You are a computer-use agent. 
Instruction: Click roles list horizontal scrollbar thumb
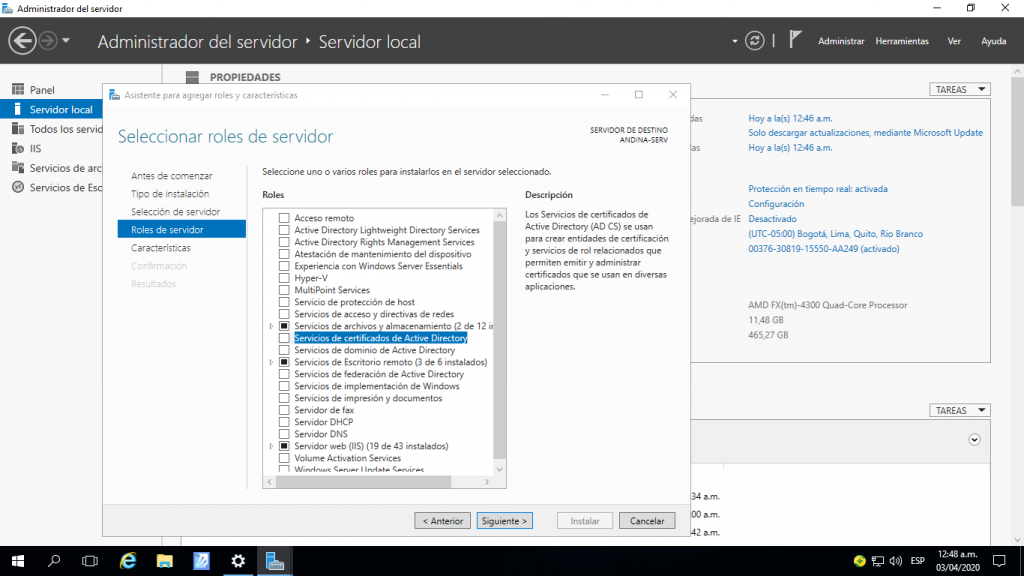tap(363, 481)
